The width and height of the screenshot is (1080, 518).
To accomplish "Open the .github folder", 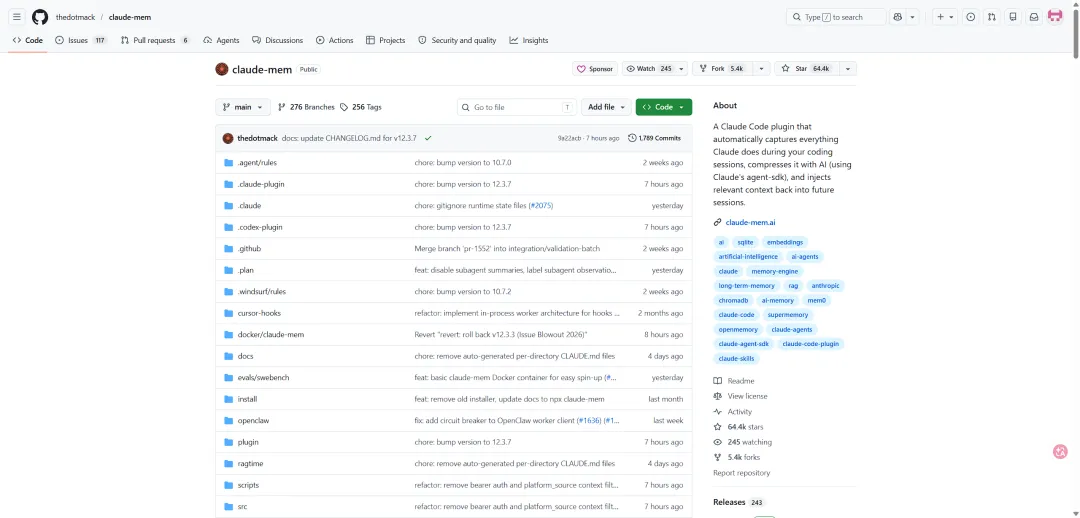I will (249, 249).
